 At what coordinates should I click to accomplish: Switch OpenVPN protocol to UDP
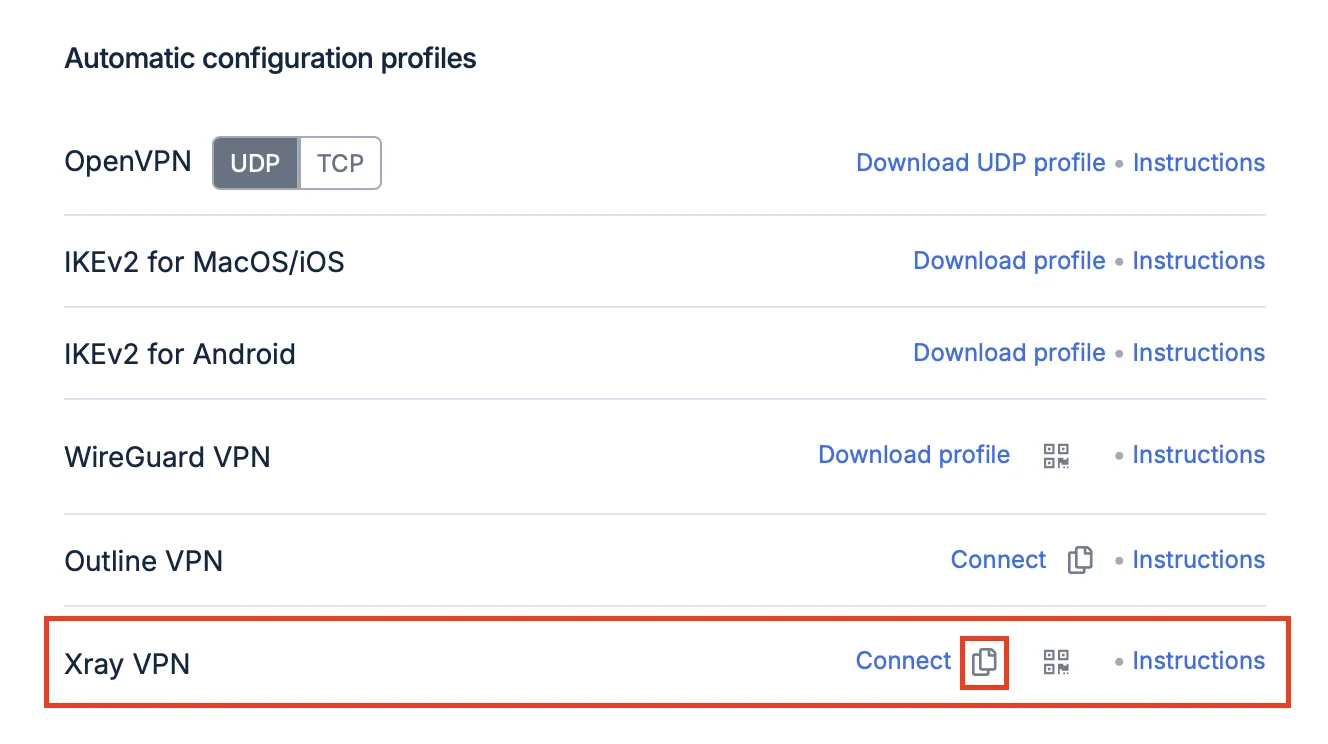[256, 163]
